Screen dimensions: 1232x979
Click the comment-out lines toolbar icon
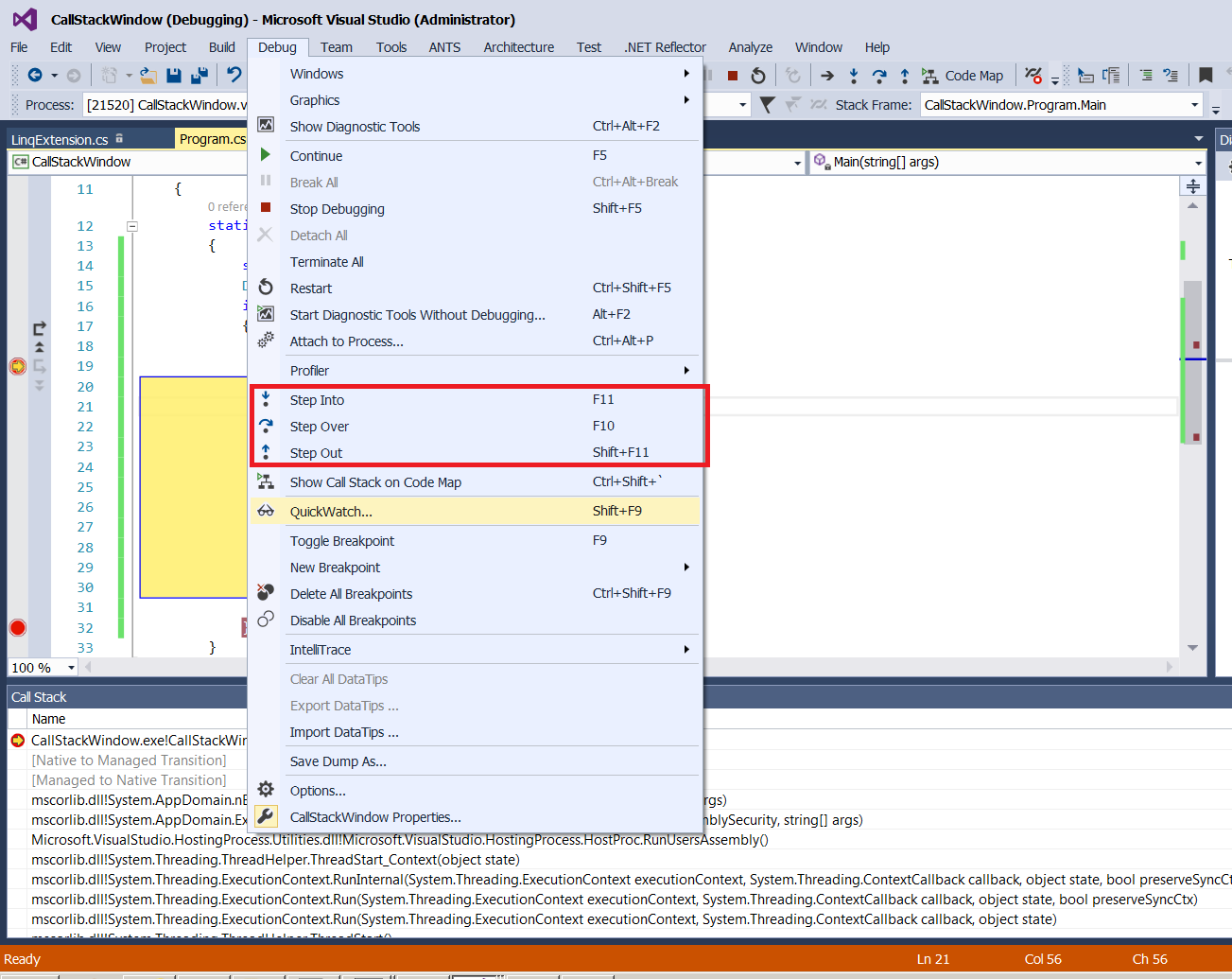(1146, 75)
